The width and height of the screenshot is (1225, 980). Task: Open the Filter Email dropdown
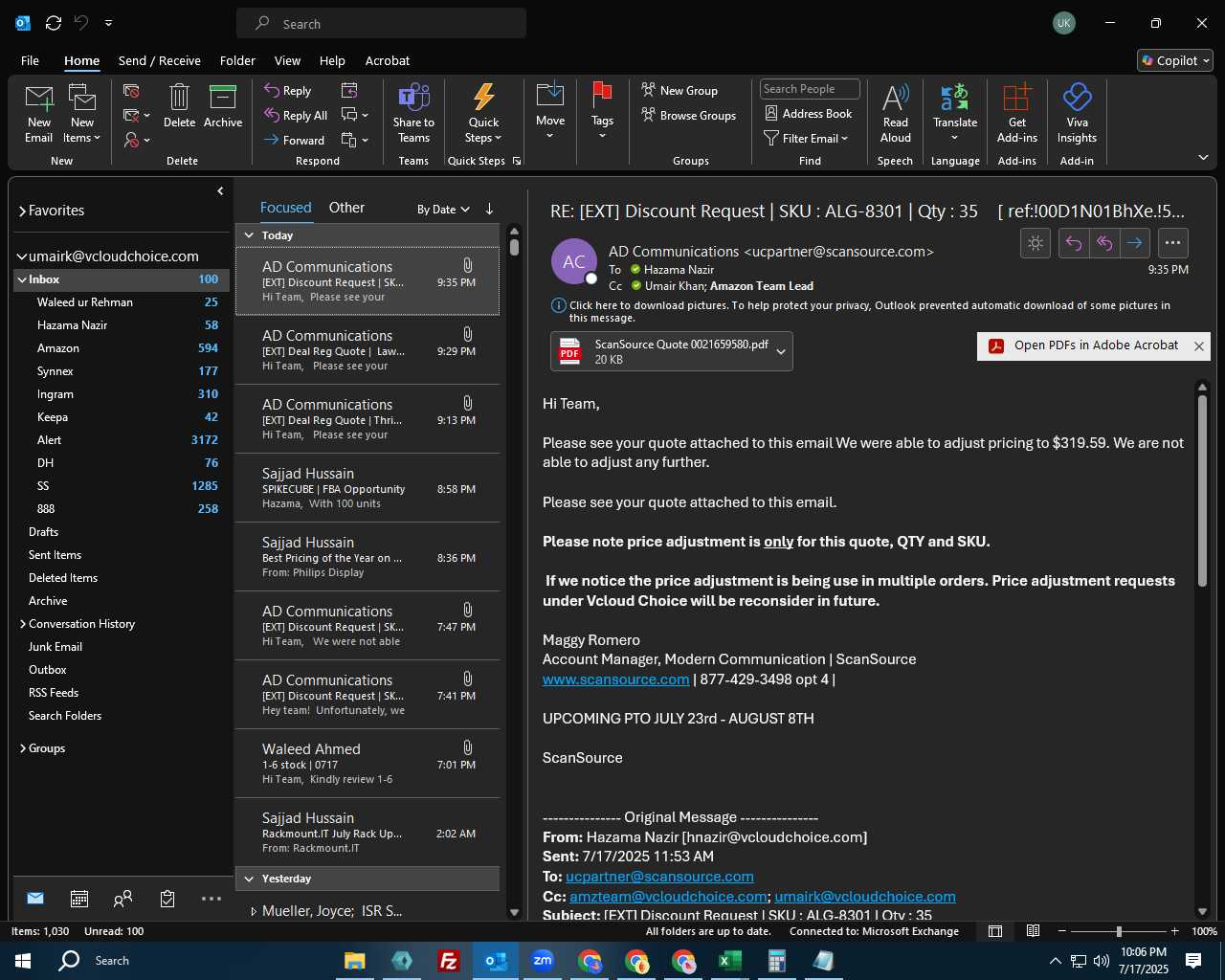click(x=806, y=138)
